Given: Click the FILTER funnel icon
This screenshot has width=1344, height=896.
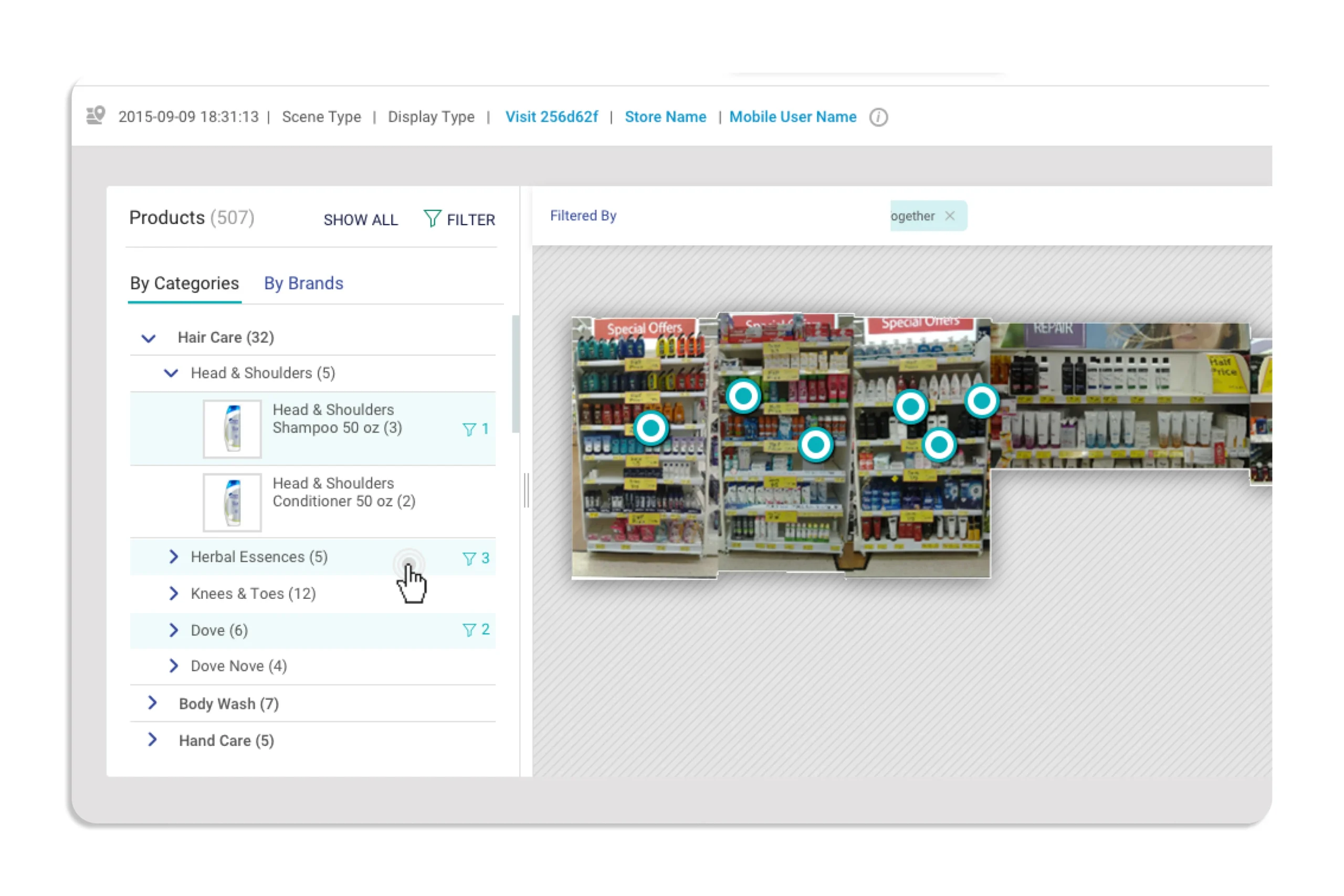Looking at the screenshot, I should (432, 218).
